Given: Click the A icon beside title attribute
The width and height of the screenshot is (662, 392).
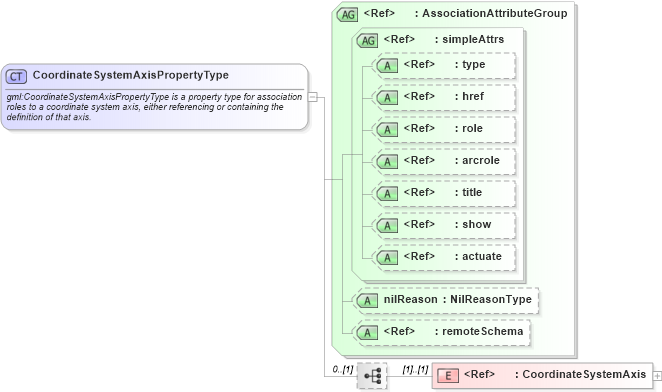Looking at the screenshot, I should pos(387,194).
